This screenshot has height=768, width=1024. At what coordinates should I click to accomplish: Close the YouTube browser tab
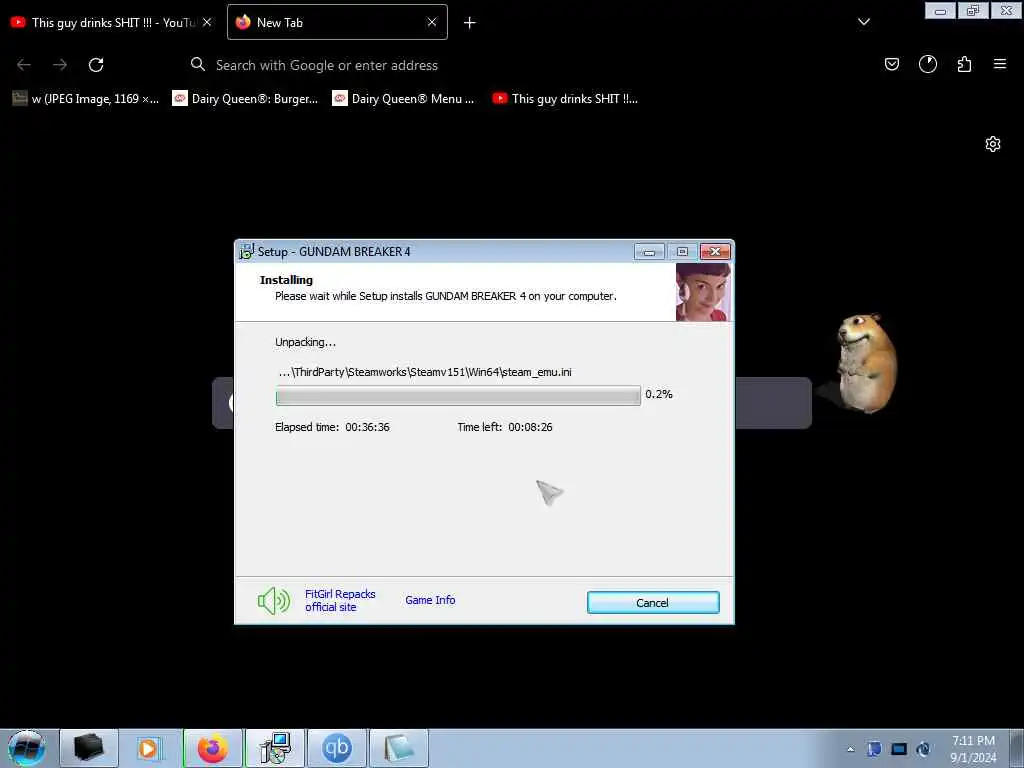[x=207, y=22]
